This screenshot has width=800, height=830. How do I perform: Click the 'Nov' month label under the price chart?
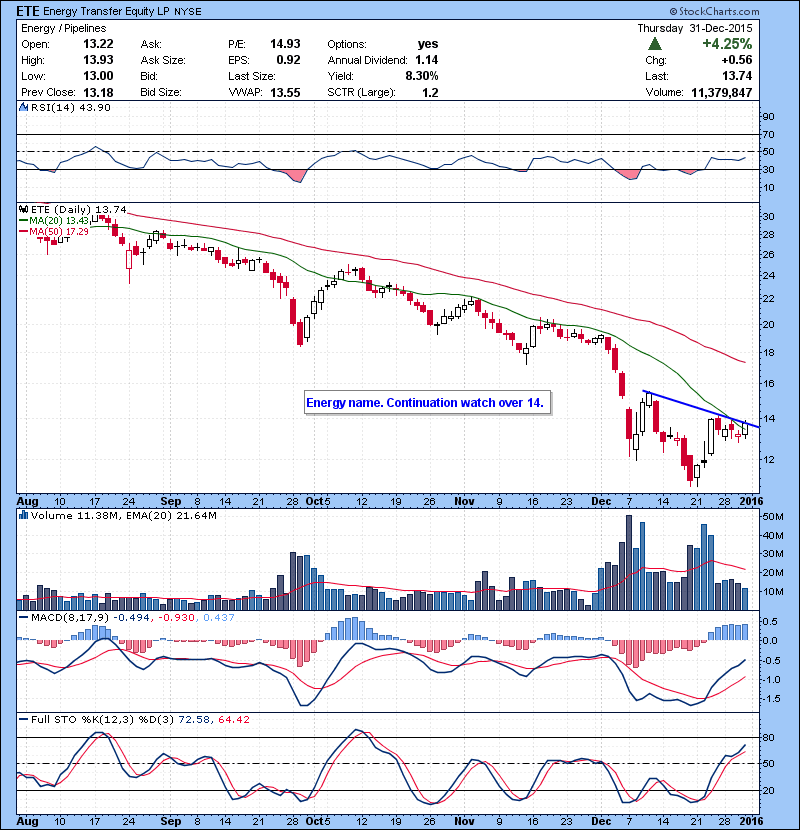point(464,501)
